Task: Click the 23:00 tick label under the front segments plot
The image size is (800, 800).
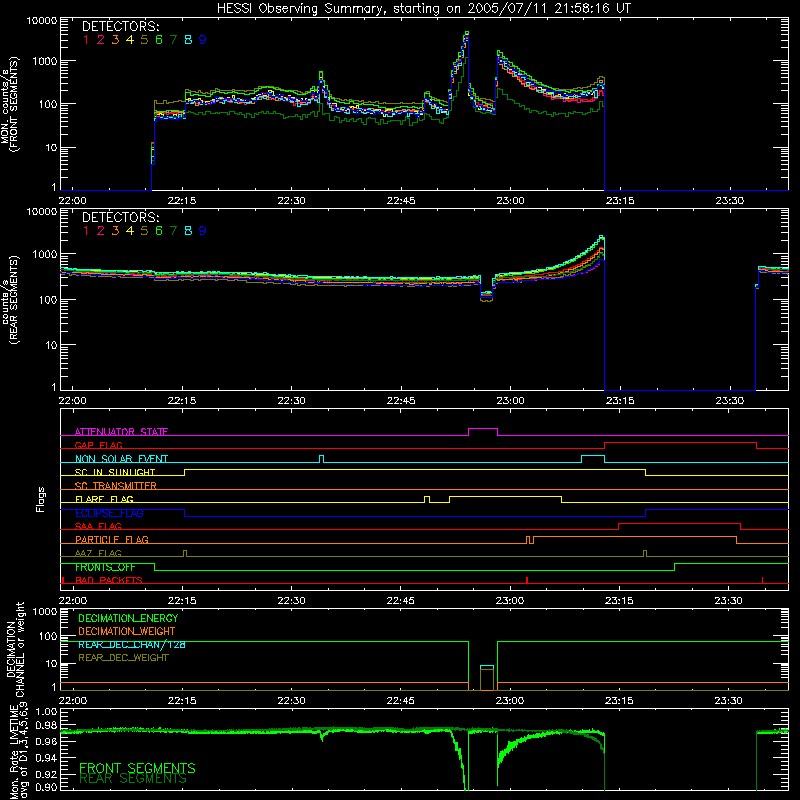Action: pos(510,201)
